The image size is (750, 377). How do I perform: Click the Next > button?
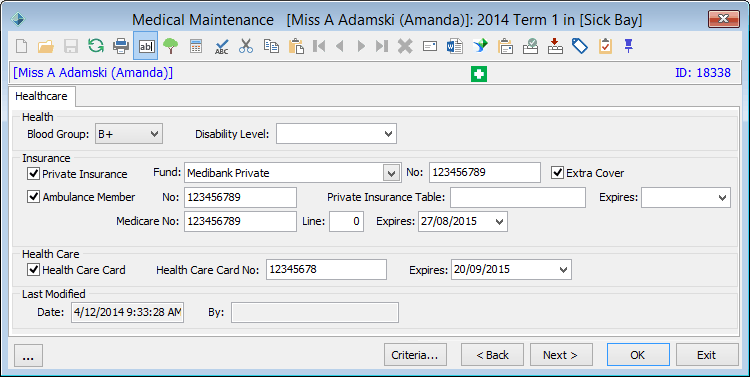tap(561, 355)
